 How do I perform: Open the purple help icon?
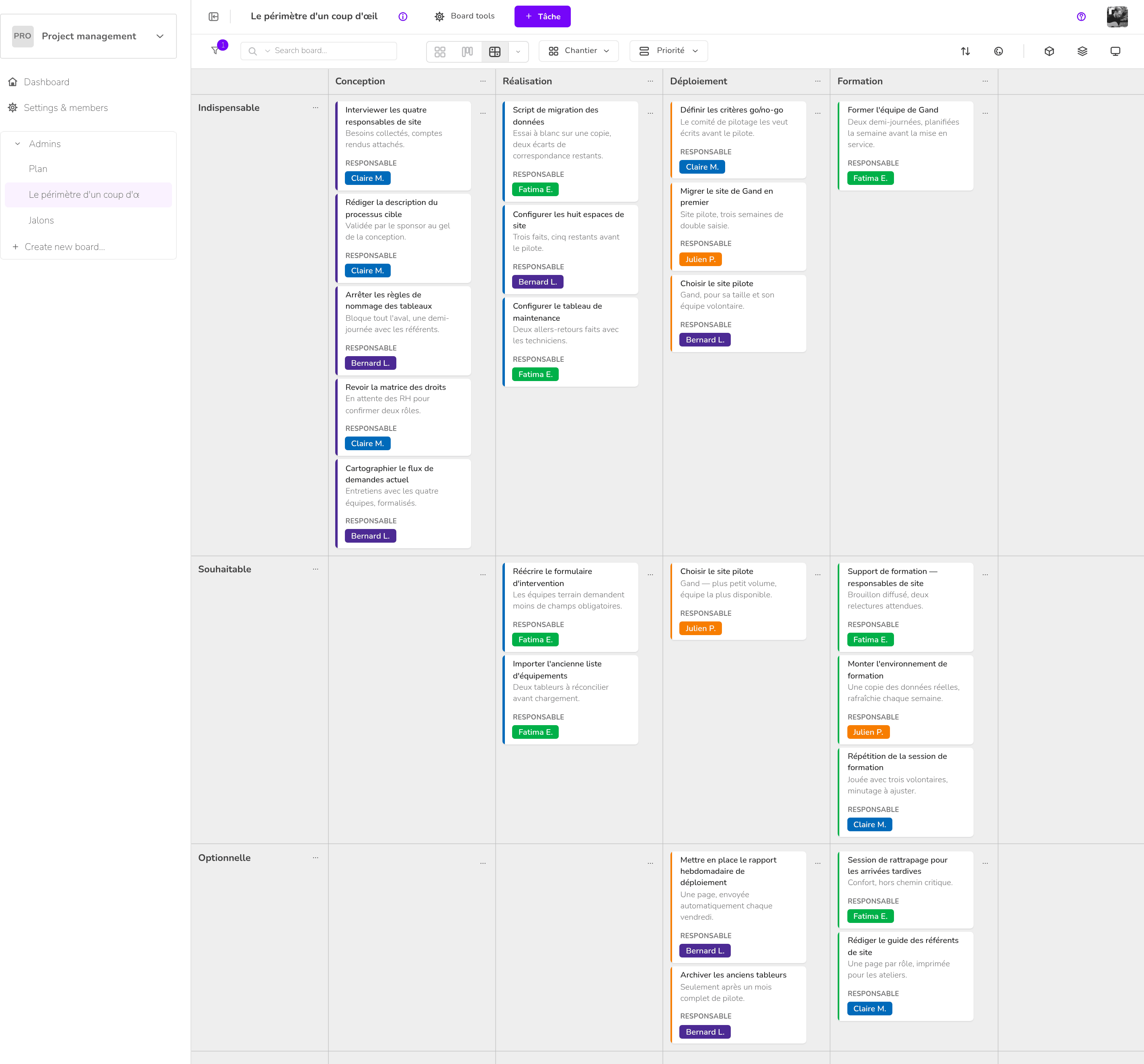click(1081, 17)
